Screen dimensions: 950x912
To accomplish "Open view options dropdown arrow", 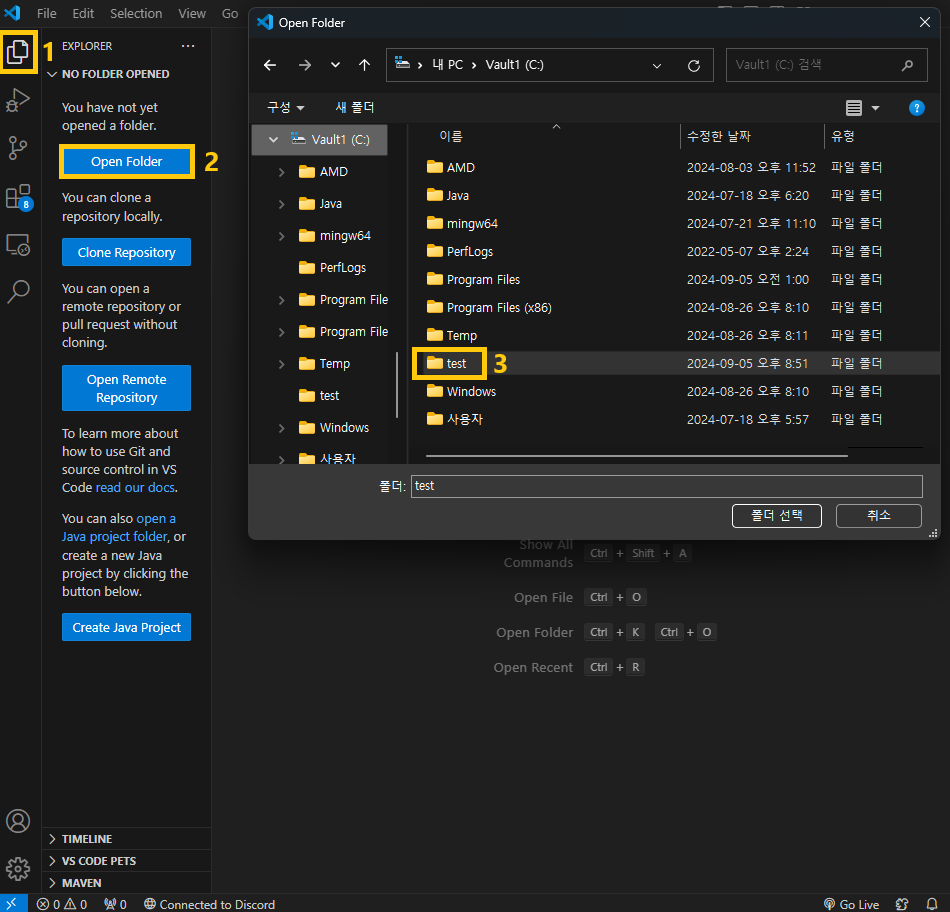I will pos(875,108).
